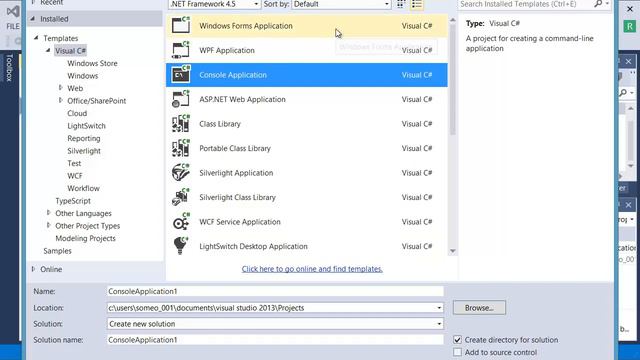Expand the Office/SharePoint tree node
640x360 pixels.
60,100
